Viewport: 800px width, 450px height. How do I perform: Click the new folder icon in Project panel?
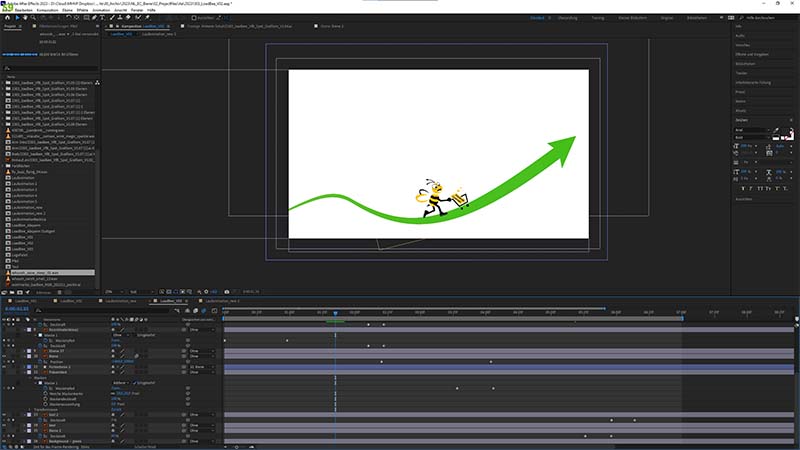coord(12,292)
